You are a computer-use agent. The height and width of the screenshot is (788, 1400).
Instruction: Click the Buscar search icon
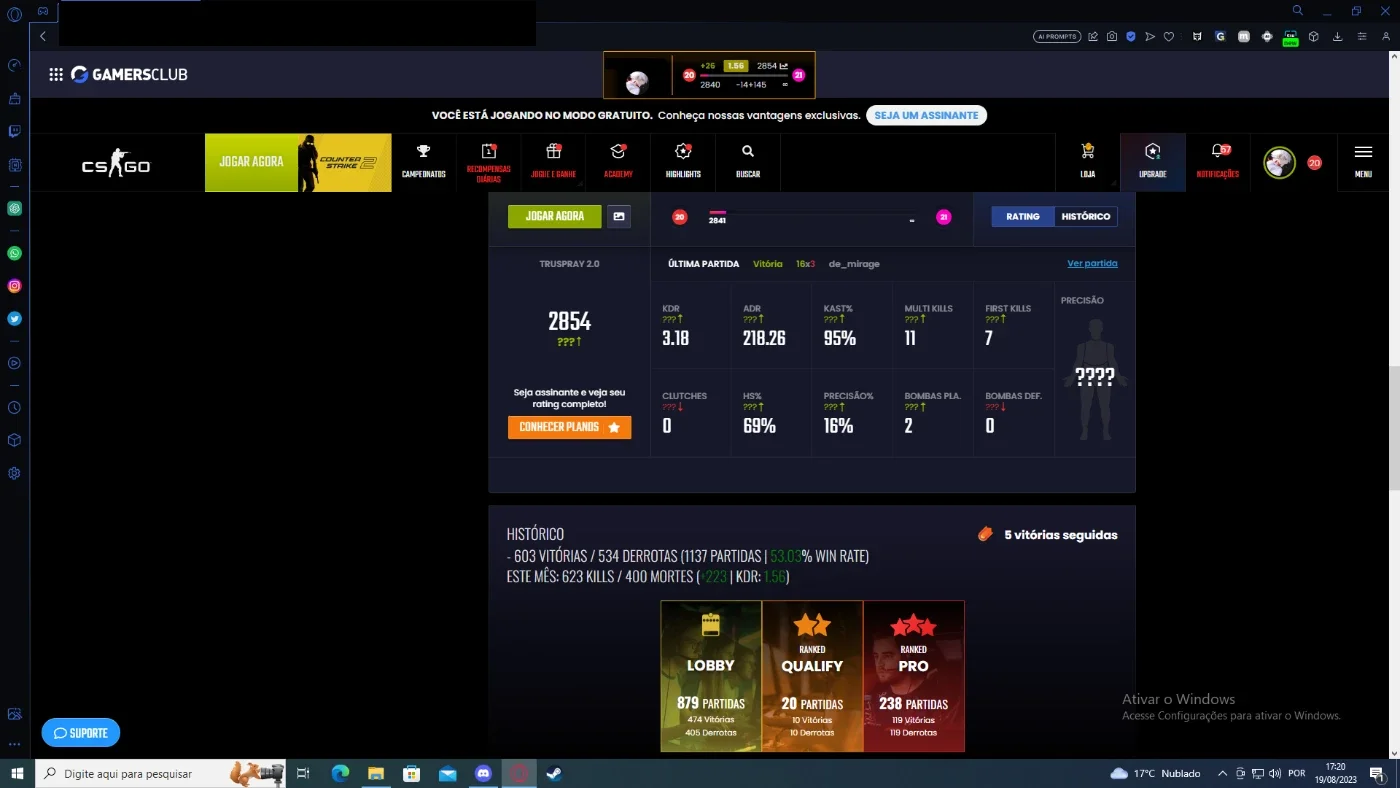748,162
